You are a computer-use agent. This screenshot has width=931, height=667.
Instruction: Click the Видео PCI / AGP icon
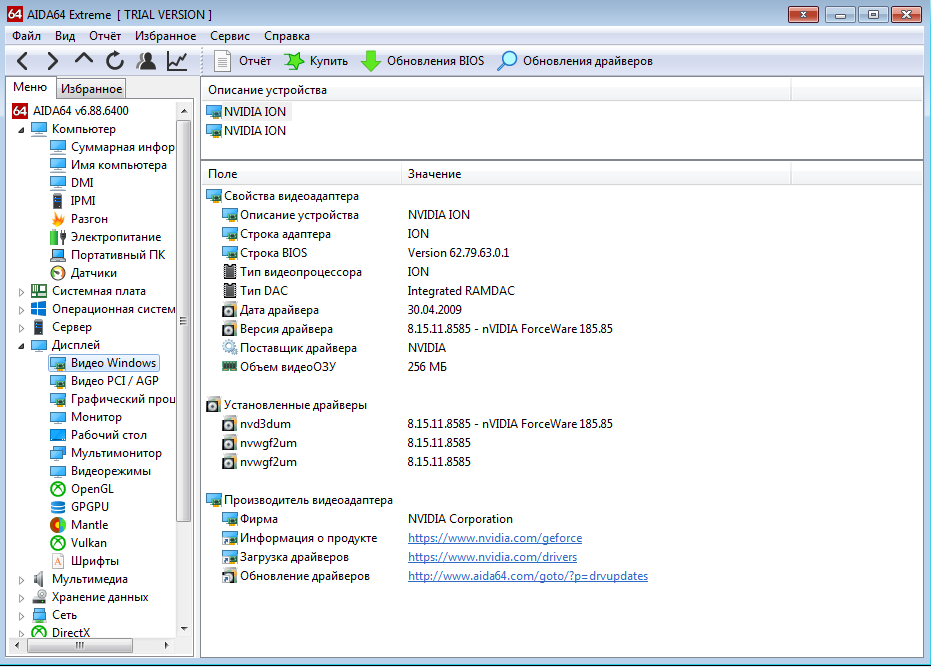(58, 381)
